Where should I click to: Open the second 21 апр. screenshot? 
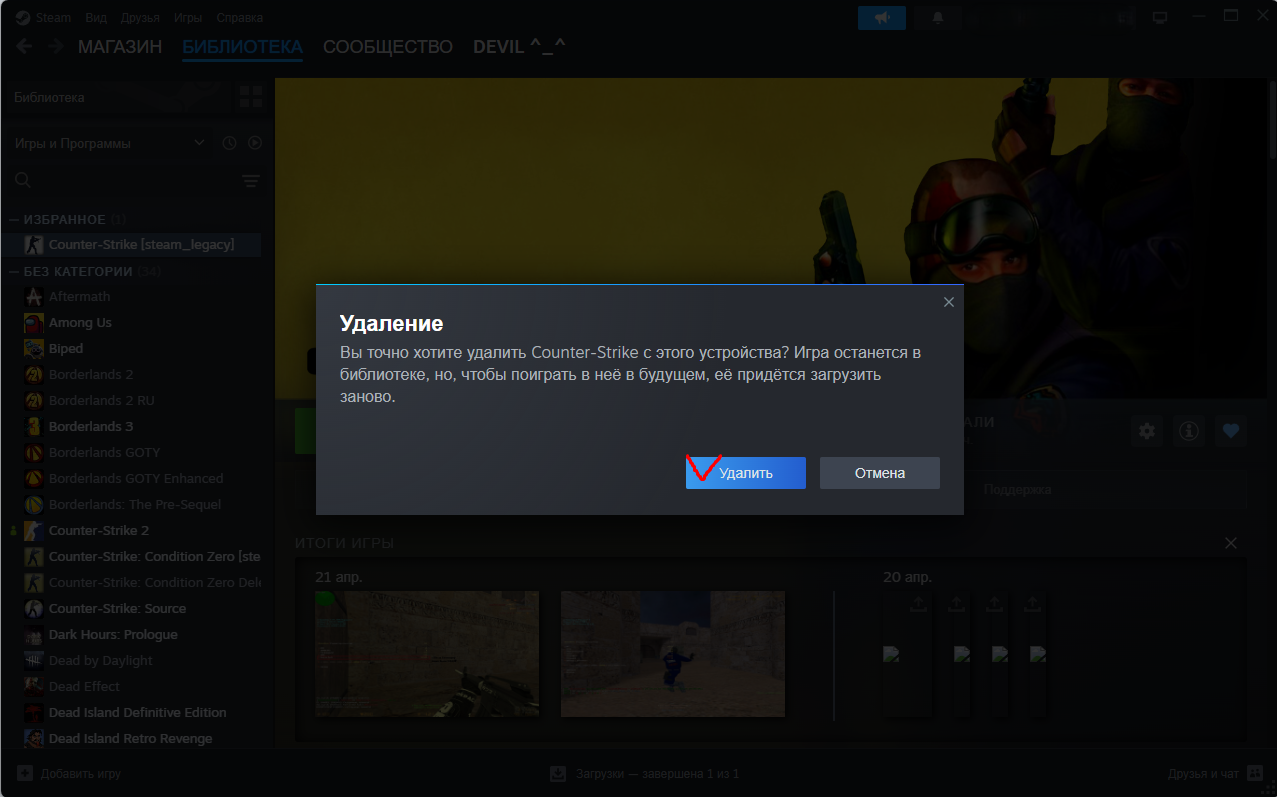coord(673,654)
